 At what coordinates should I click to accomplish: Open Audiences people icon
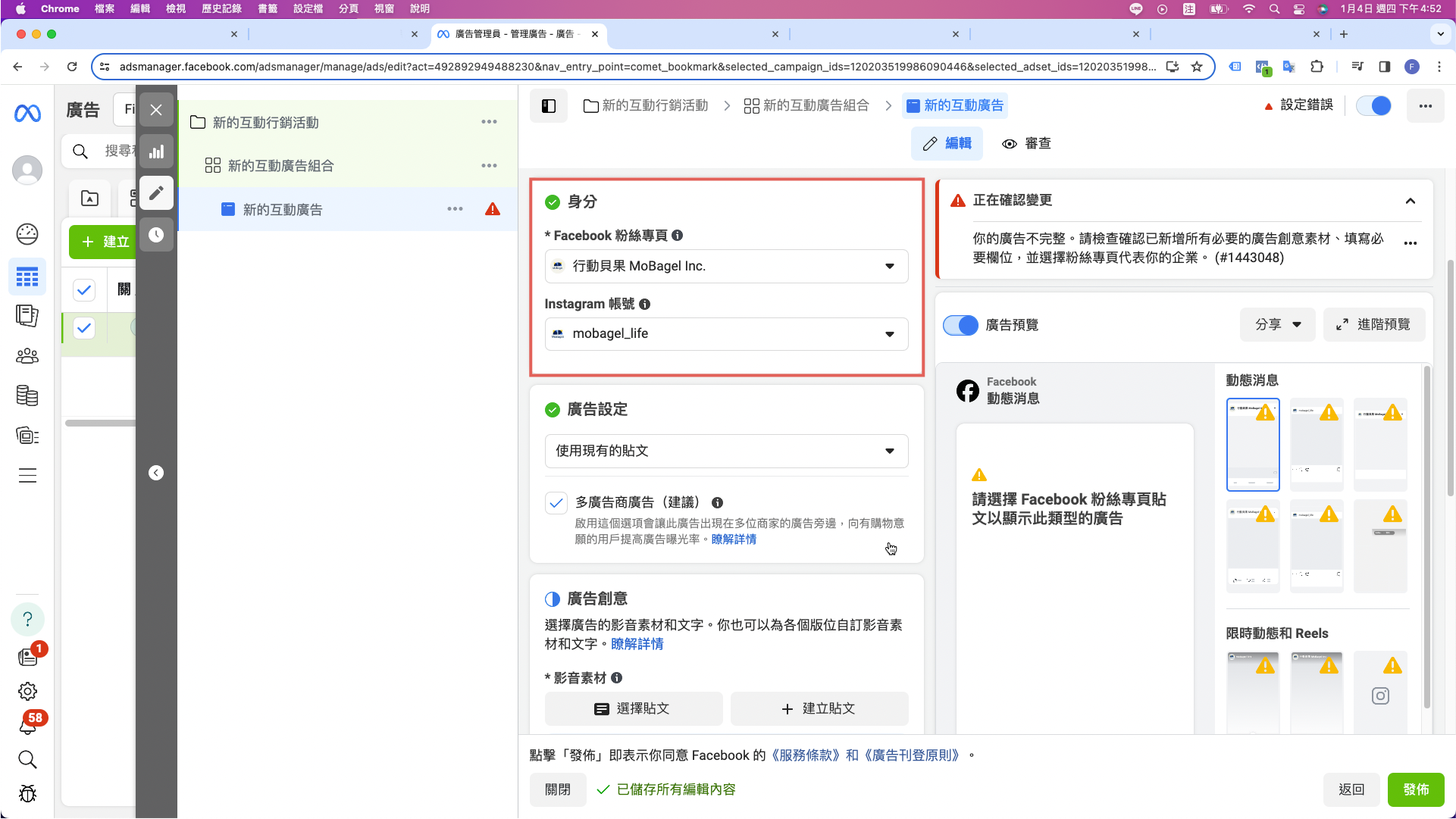click(27, 355)
